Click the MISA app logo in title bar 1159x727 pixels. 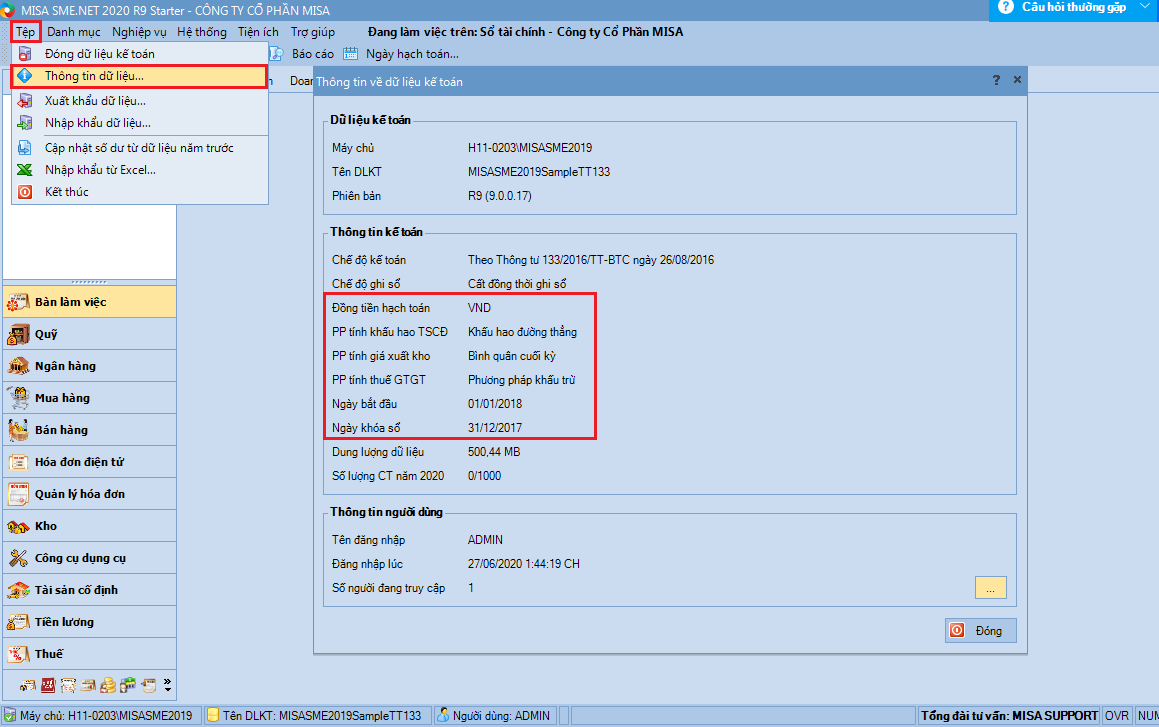coord(8,10)
